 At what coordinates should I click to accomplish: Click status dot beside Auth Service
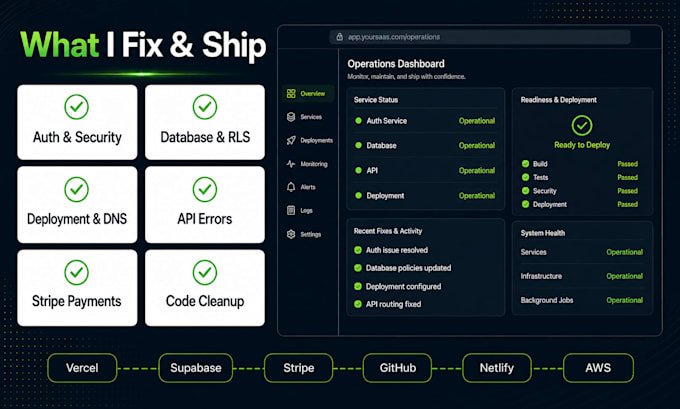[358, 121]
